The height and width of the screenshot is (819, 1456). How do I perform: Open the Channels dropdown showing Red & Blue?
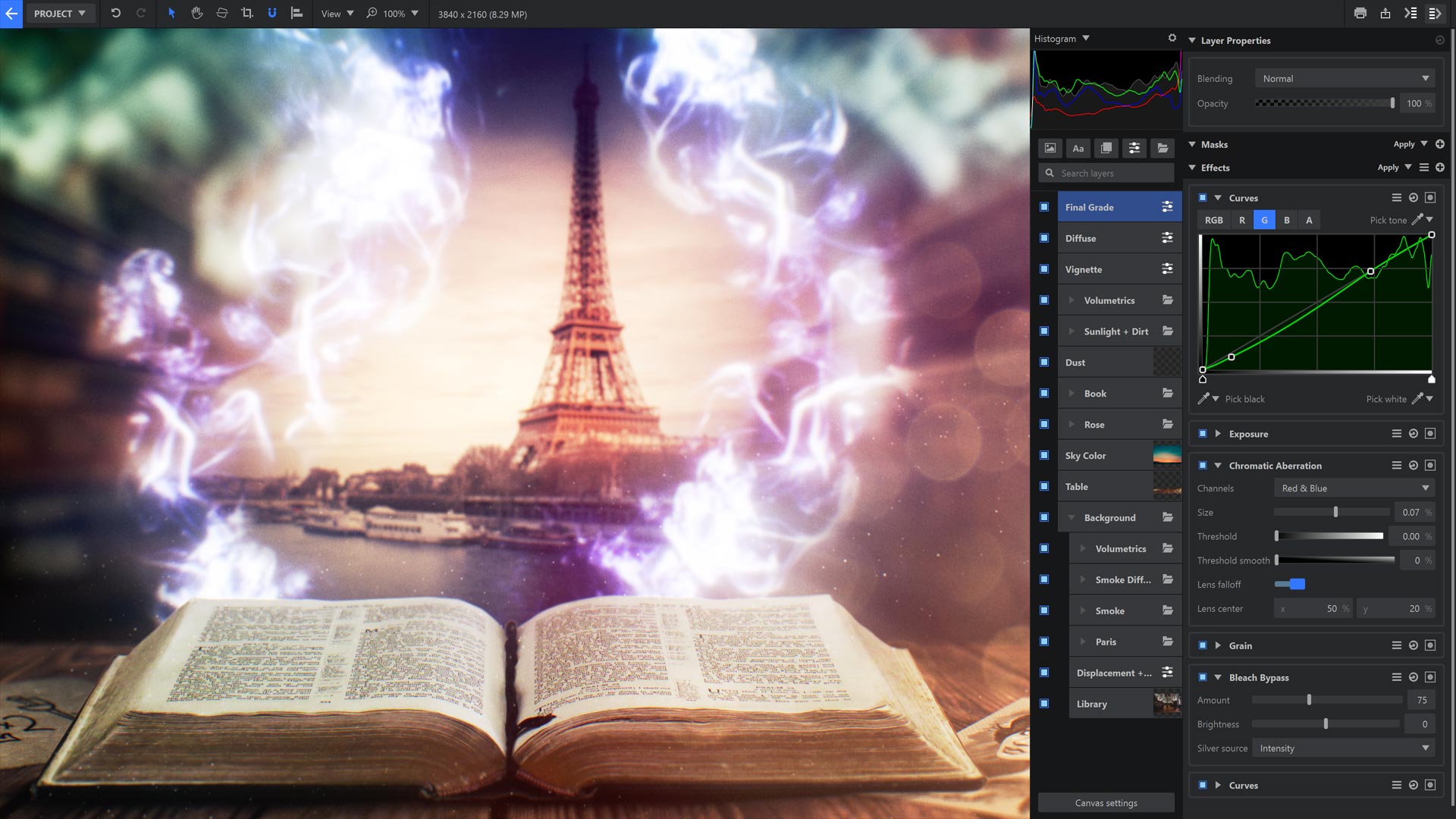1354,488
